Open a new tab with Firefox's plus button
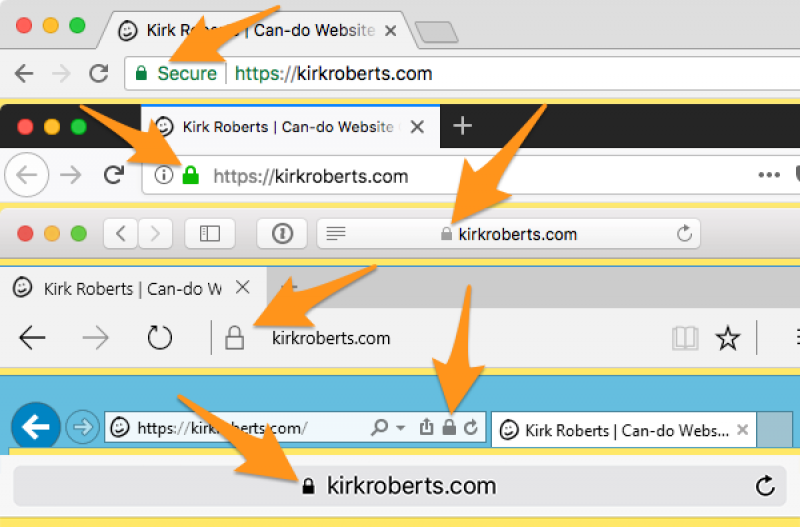 tap(461, 126)
